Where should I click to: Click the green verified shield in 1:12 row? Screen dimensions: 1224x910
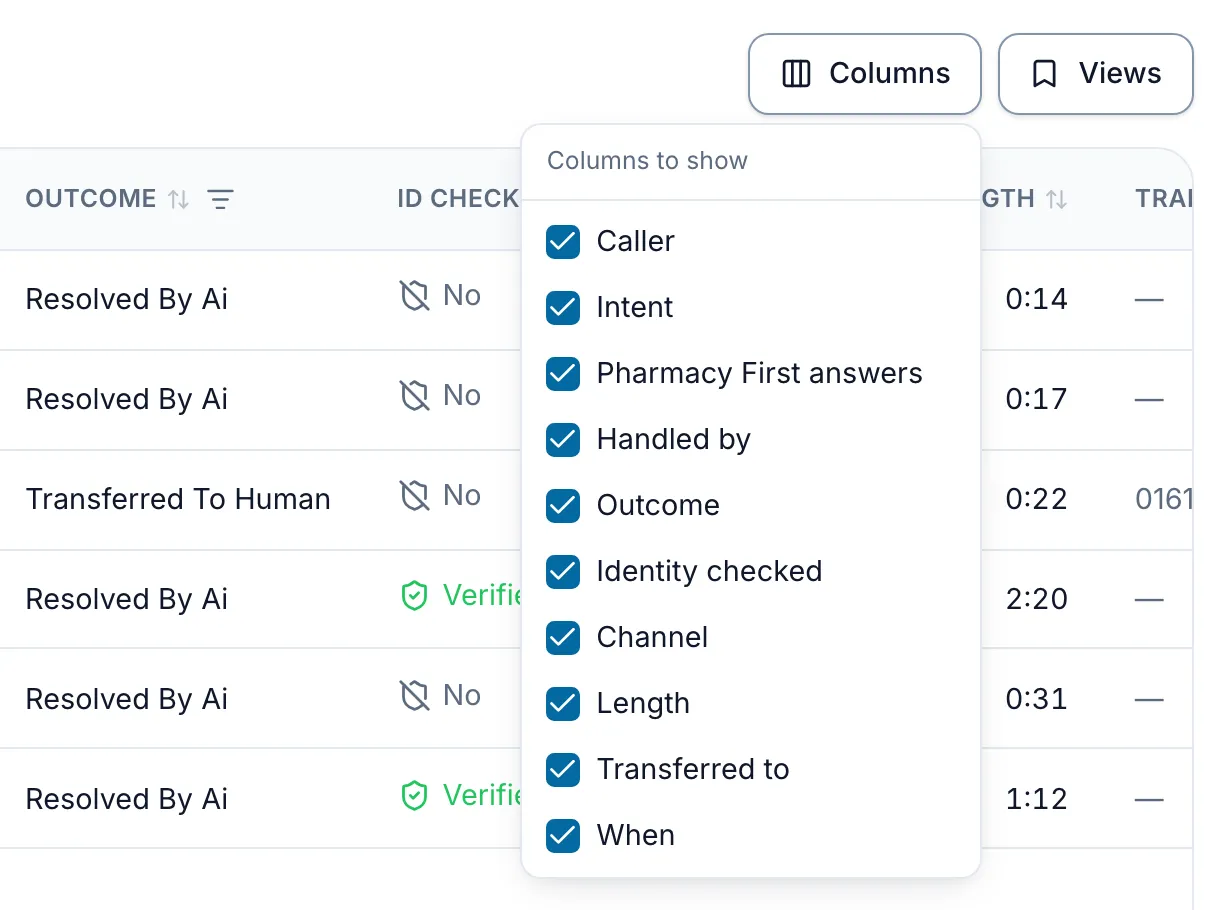pyautogui.click(x=414, y=797)
